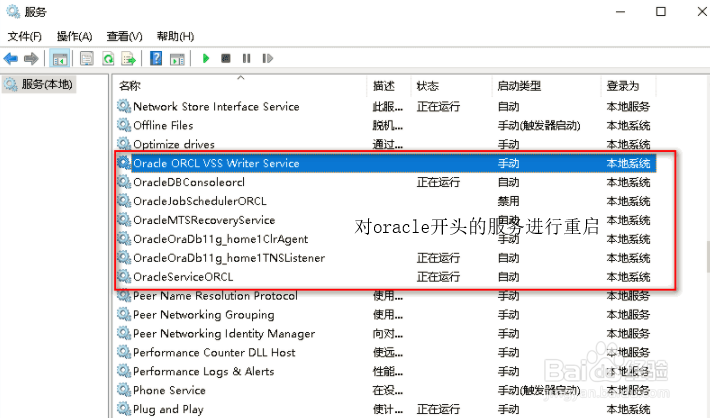
Task: Click gear icon of OracleServiceORCL row
Action: (x=124, y=276)
